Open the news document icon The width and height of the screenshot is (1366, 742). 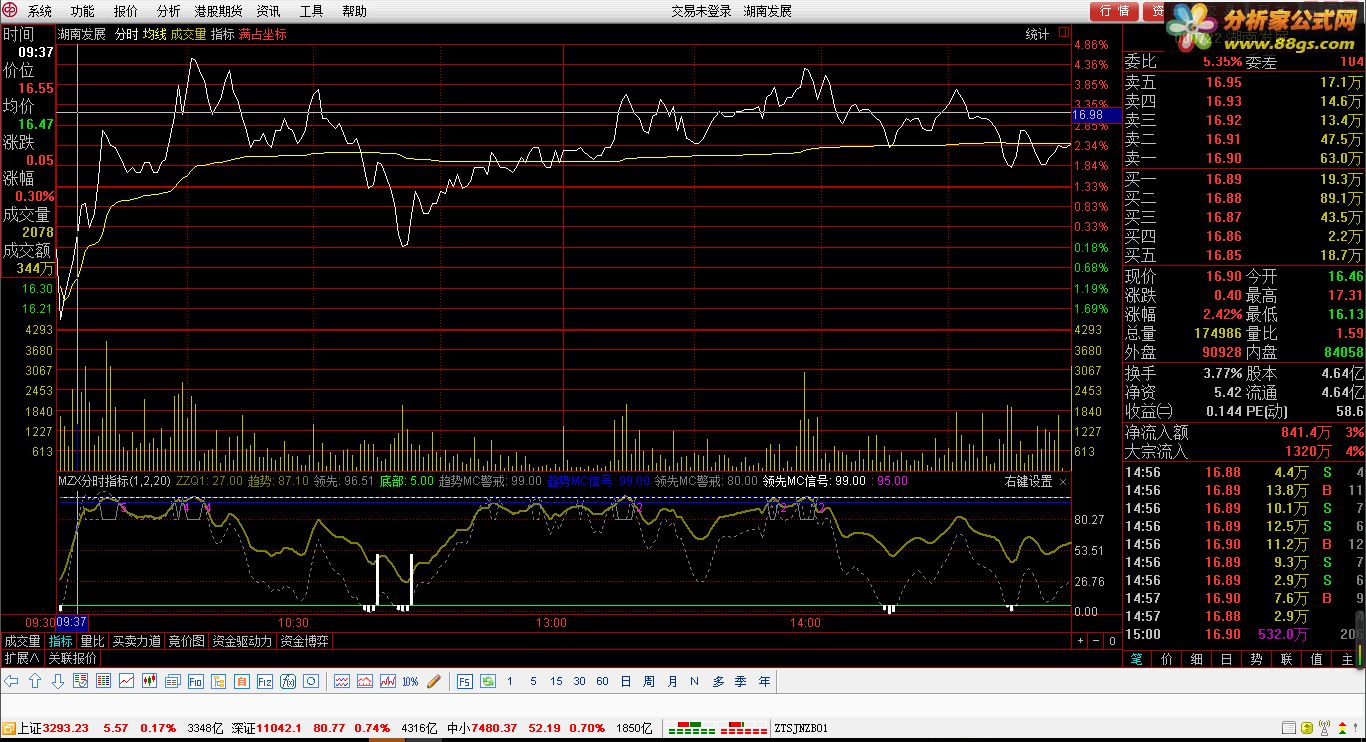pos(172,681)
